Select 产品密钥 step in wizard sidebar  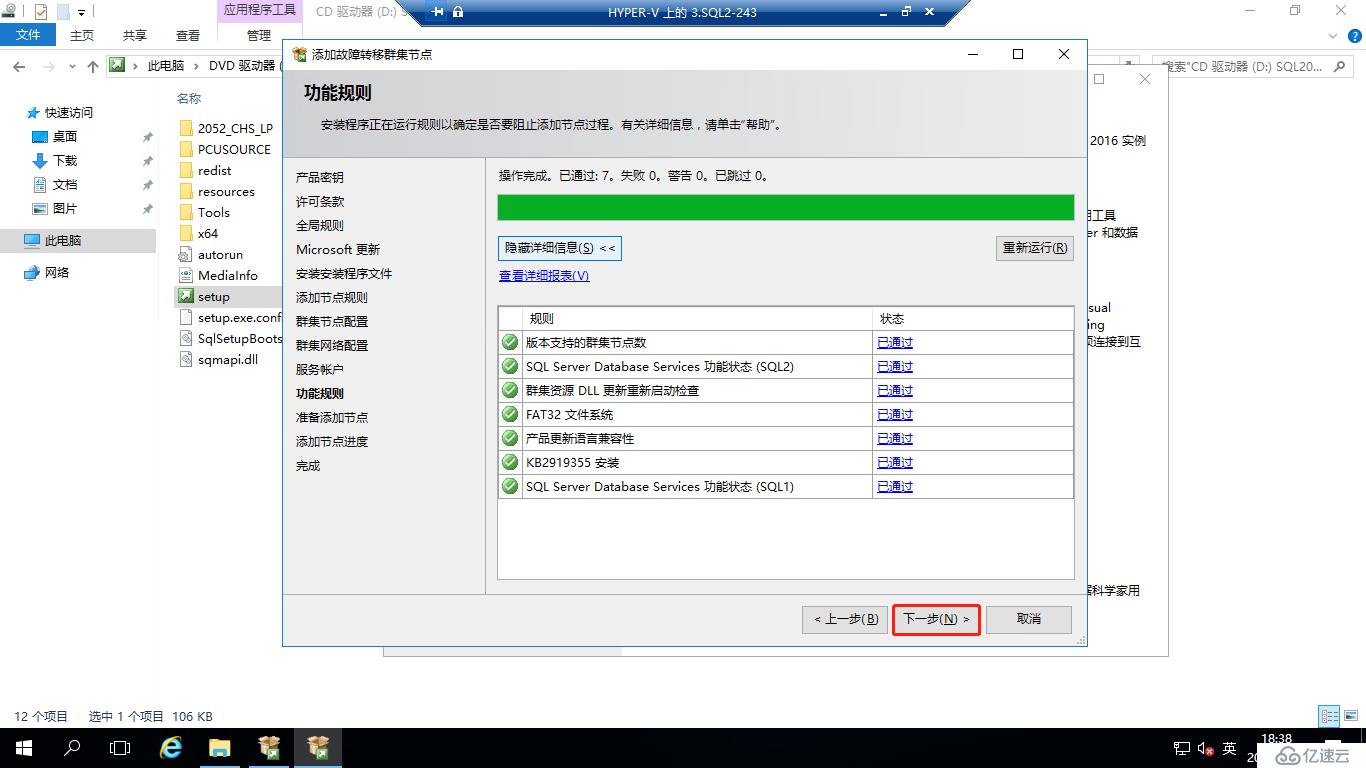click(x=320, y=178)
